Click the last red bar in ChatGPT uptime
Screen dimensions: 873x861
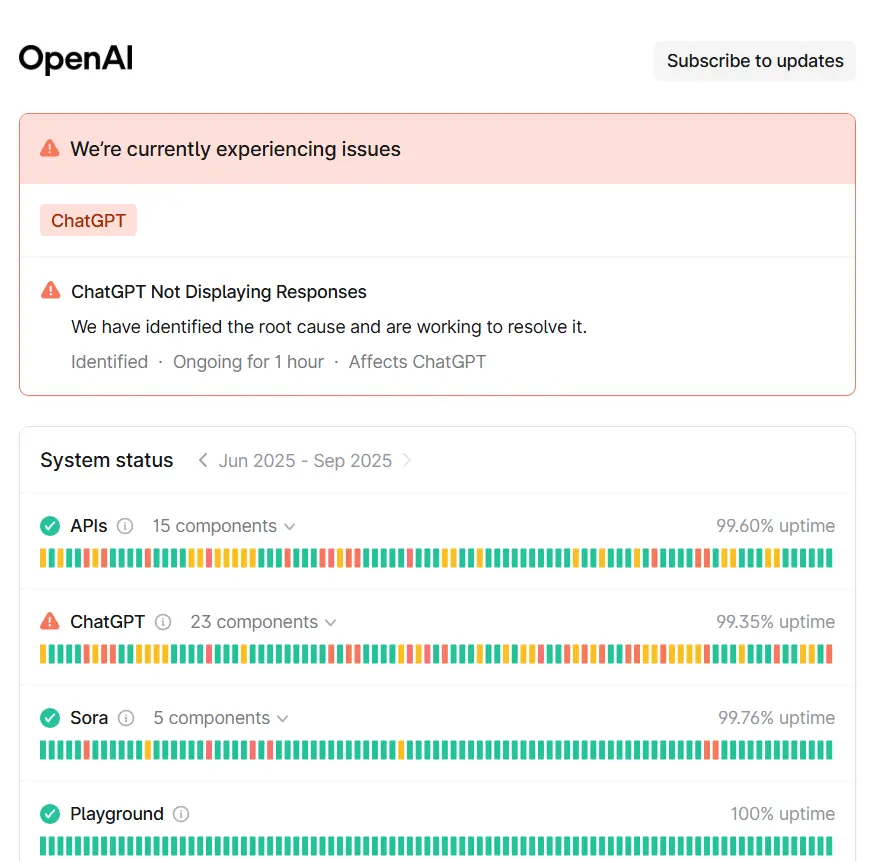point(829,654)
